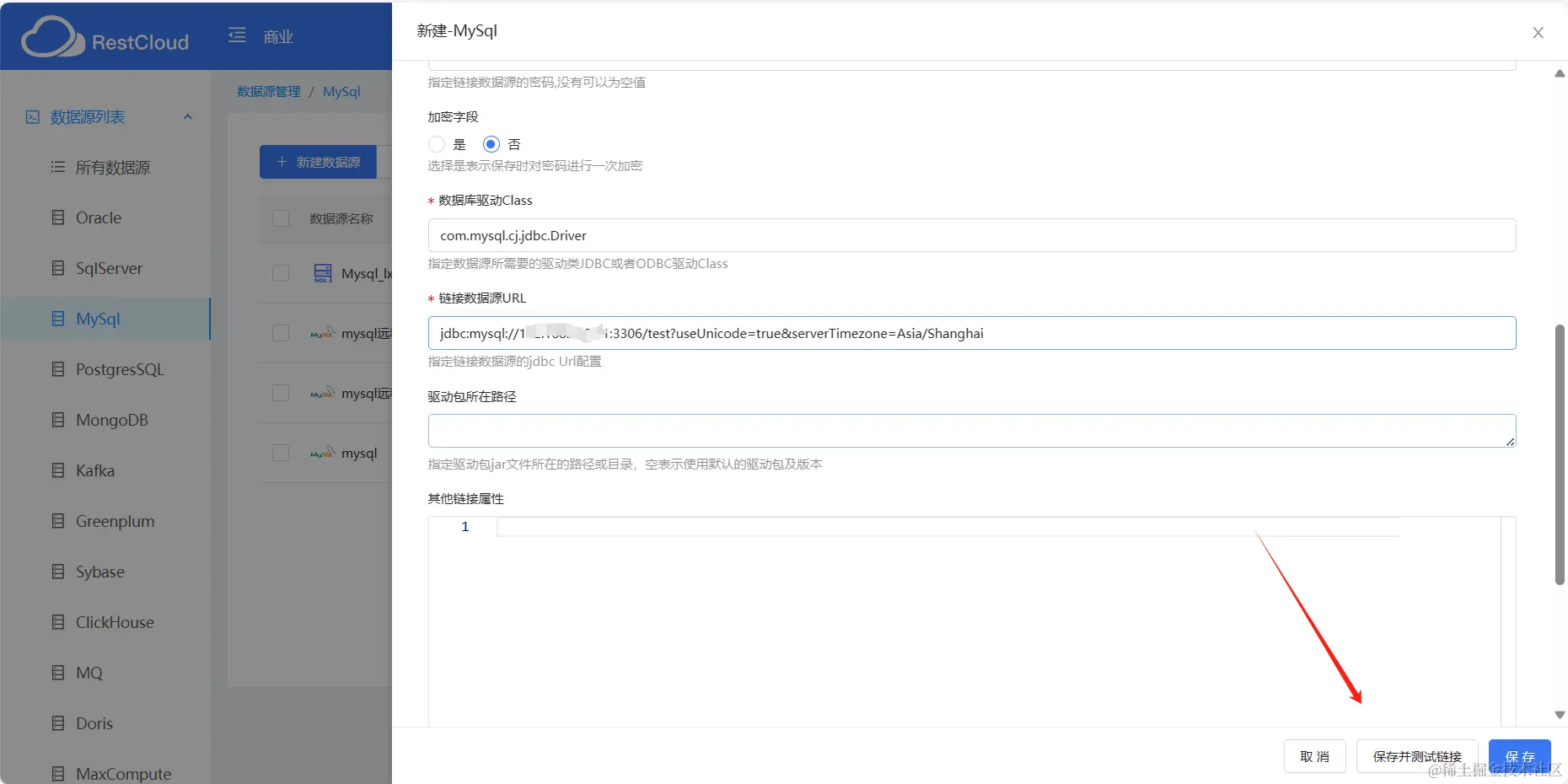This screenshot has height=784, width=1568.
Task: Click the MQ sidebar icon
Action: 57,673
